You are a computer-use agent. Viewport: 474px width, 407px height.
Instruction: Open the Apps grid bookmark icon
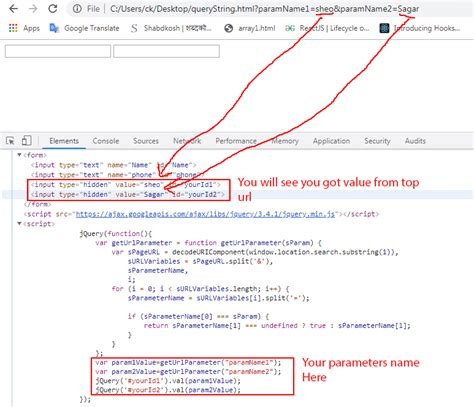tap(13, 28)
